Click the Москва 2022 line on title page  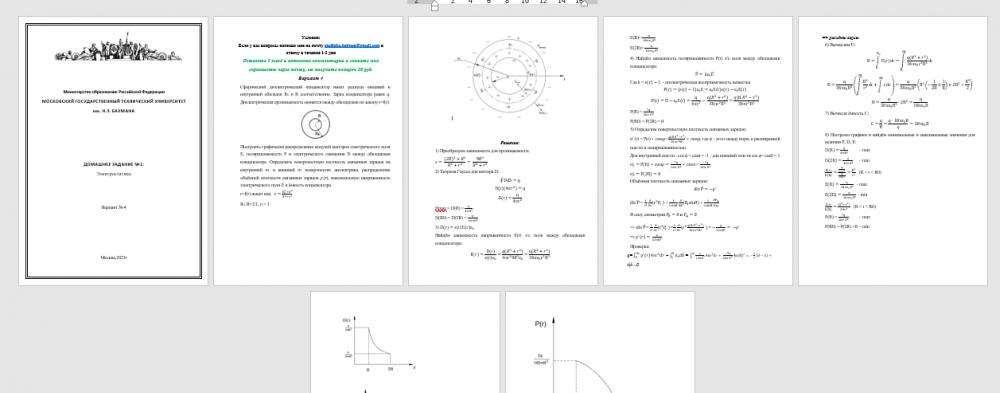[114, 257]
